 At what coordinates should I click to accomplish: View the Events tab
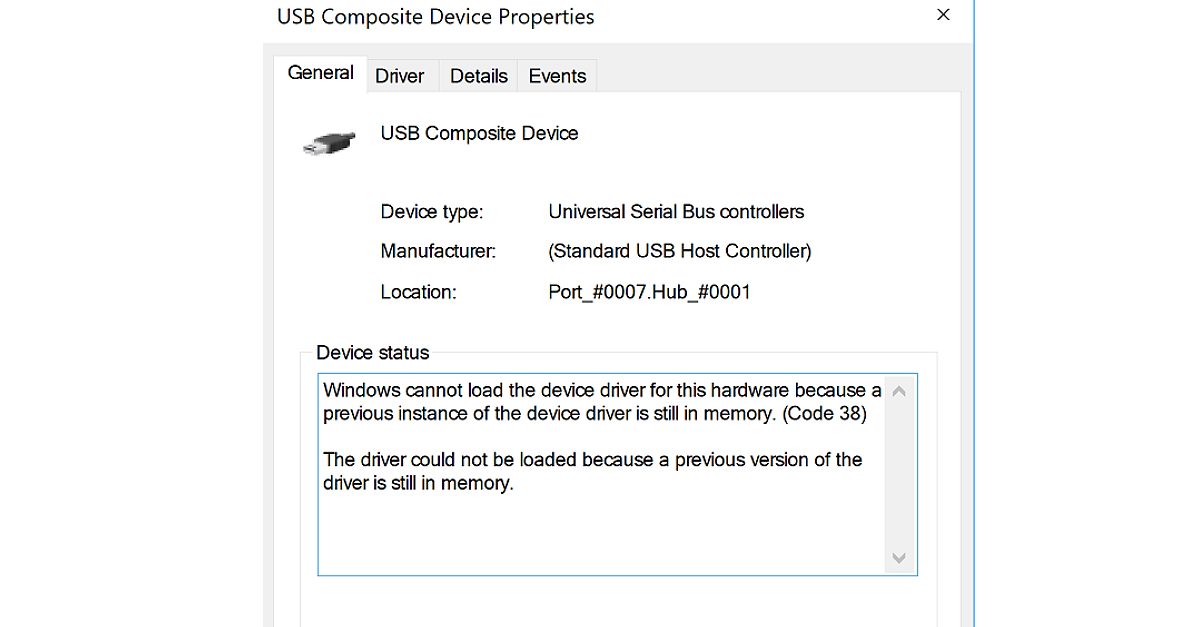point(556,75)
